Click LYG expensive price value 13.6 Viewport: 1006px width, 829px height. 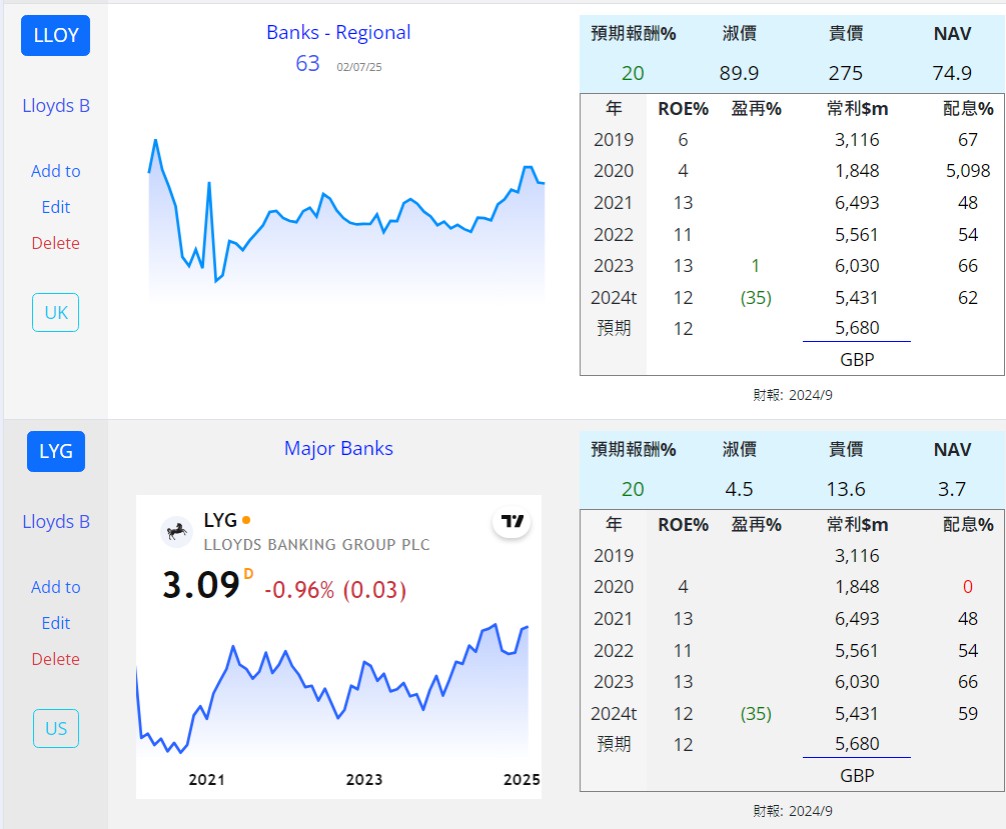click(846, 489)
